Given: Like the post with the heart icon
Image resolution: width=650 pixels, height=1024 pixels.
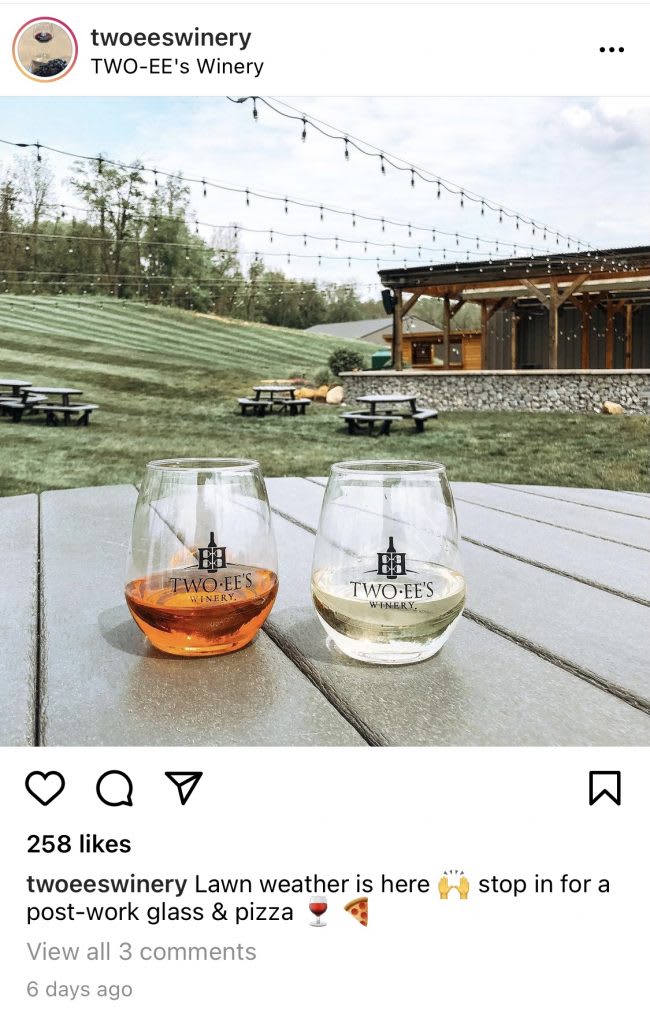Looking at the screenshot, I should tap(45, 788).
